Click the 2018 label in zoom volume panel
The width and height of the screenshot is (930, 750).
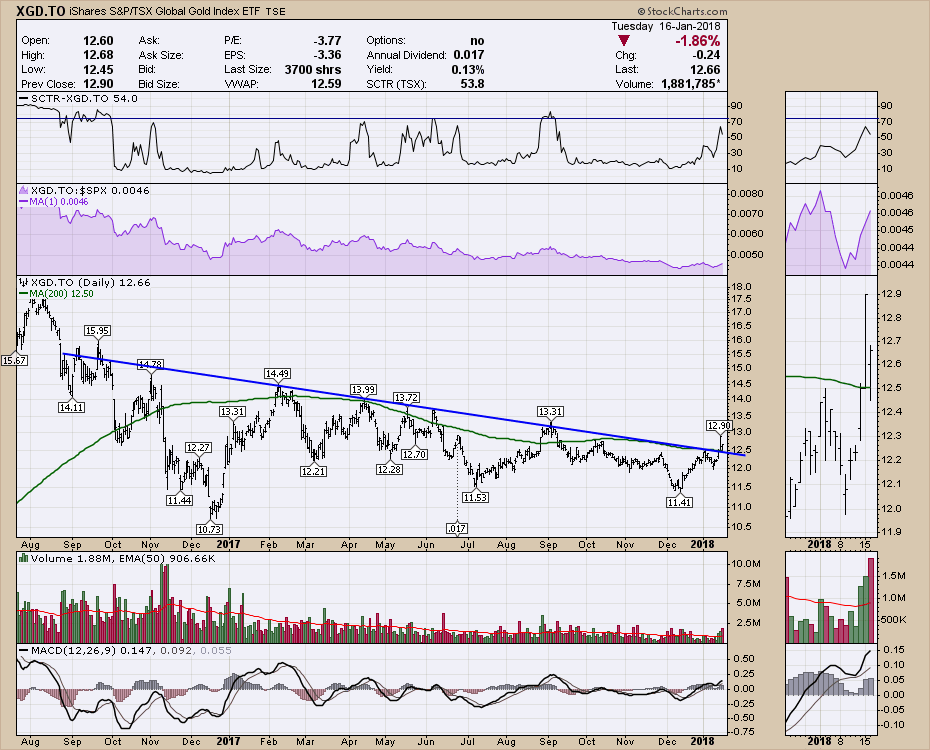[x=819, y=741]
